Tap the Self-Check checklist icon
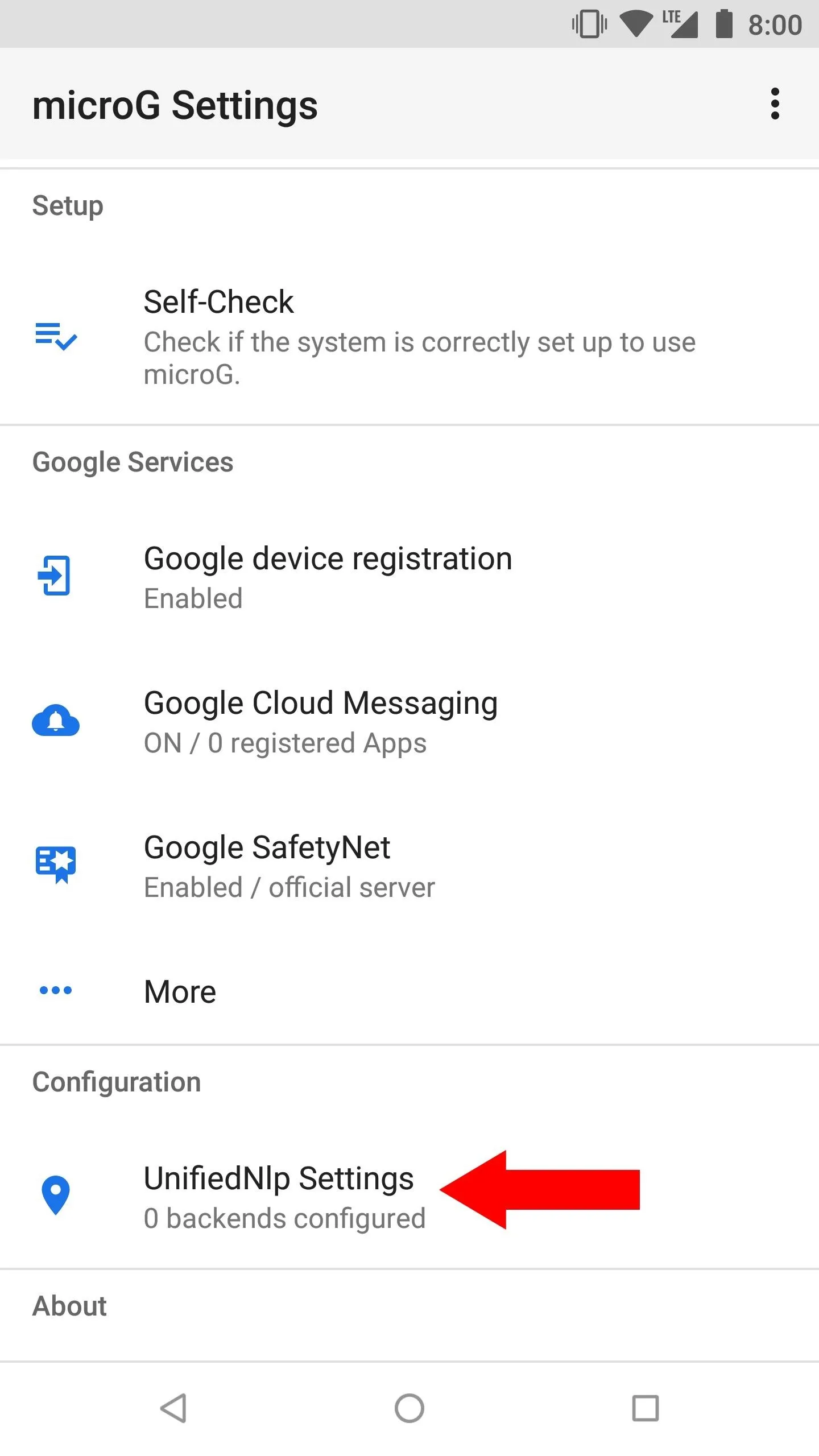The height and width of the screenshot is (1456, 819). click(56, 336)
